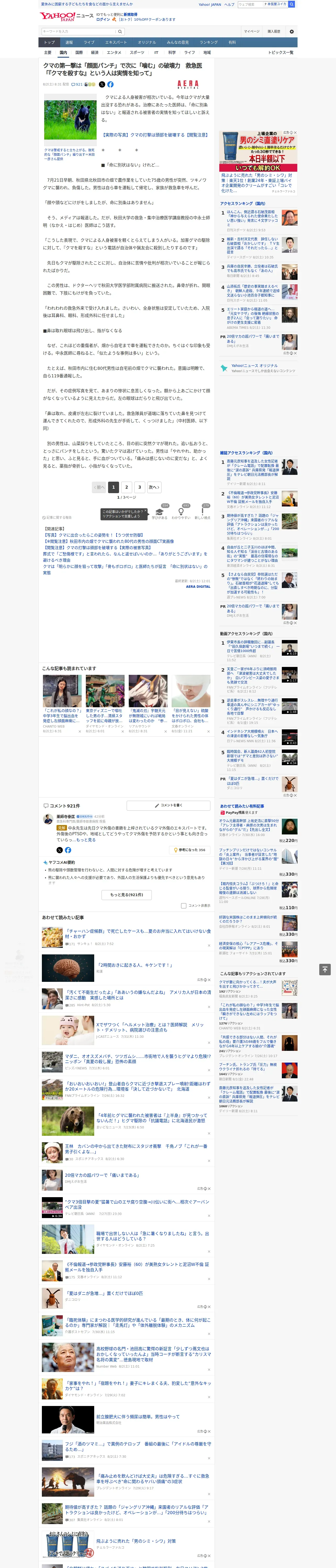This screenshot has width=336, height=1568.
Task: Open the みんなの意見 navigation tab
Action: [177, 43]
